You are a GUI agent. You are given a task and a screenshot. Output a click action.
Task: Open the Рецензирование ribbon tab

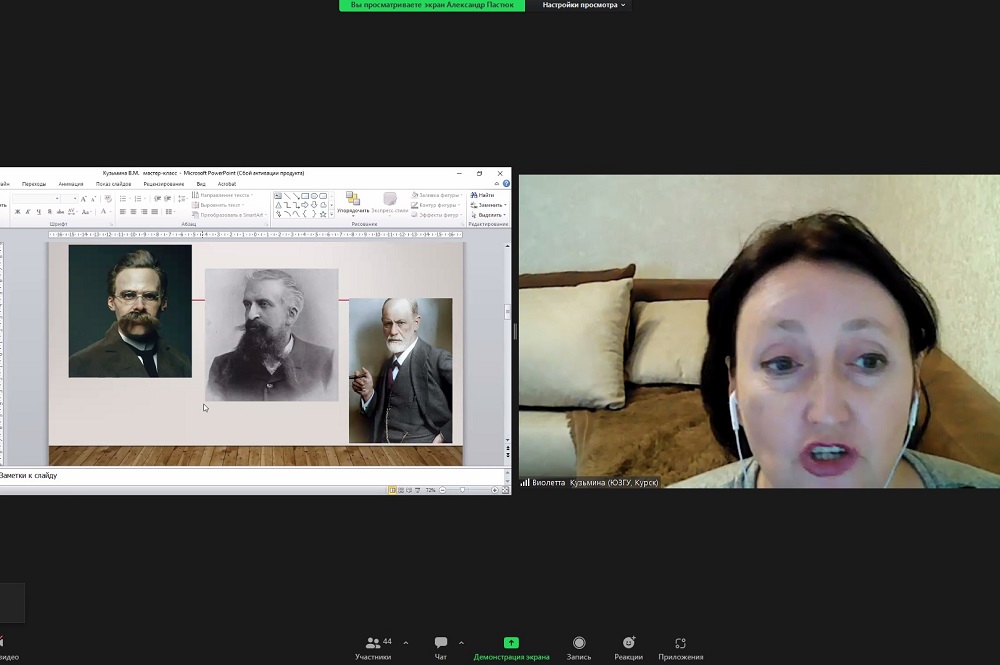pos(164,184)
